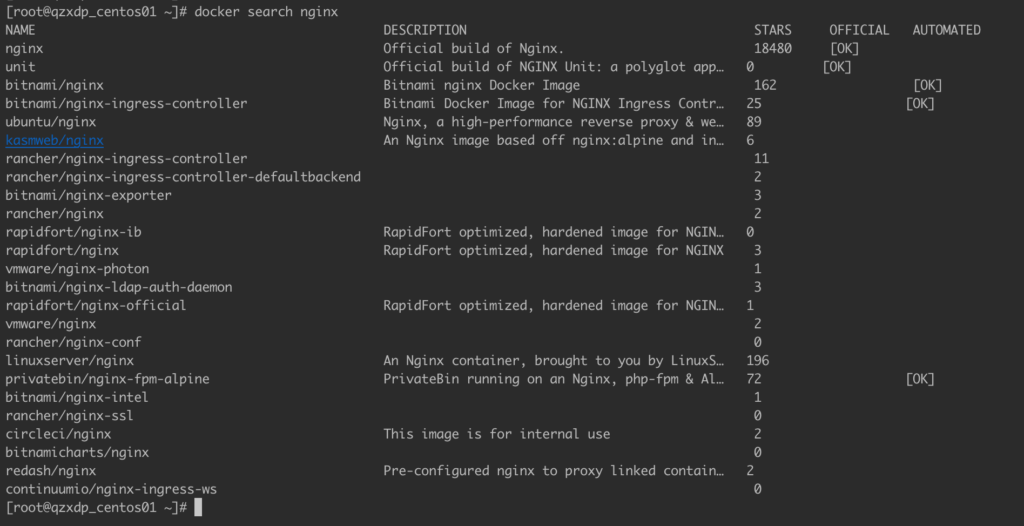Image resolution: width=1024 pixels, height=526 pixels.
Task: Click the docker search nginx command text
Action: [x=266, y=12]
